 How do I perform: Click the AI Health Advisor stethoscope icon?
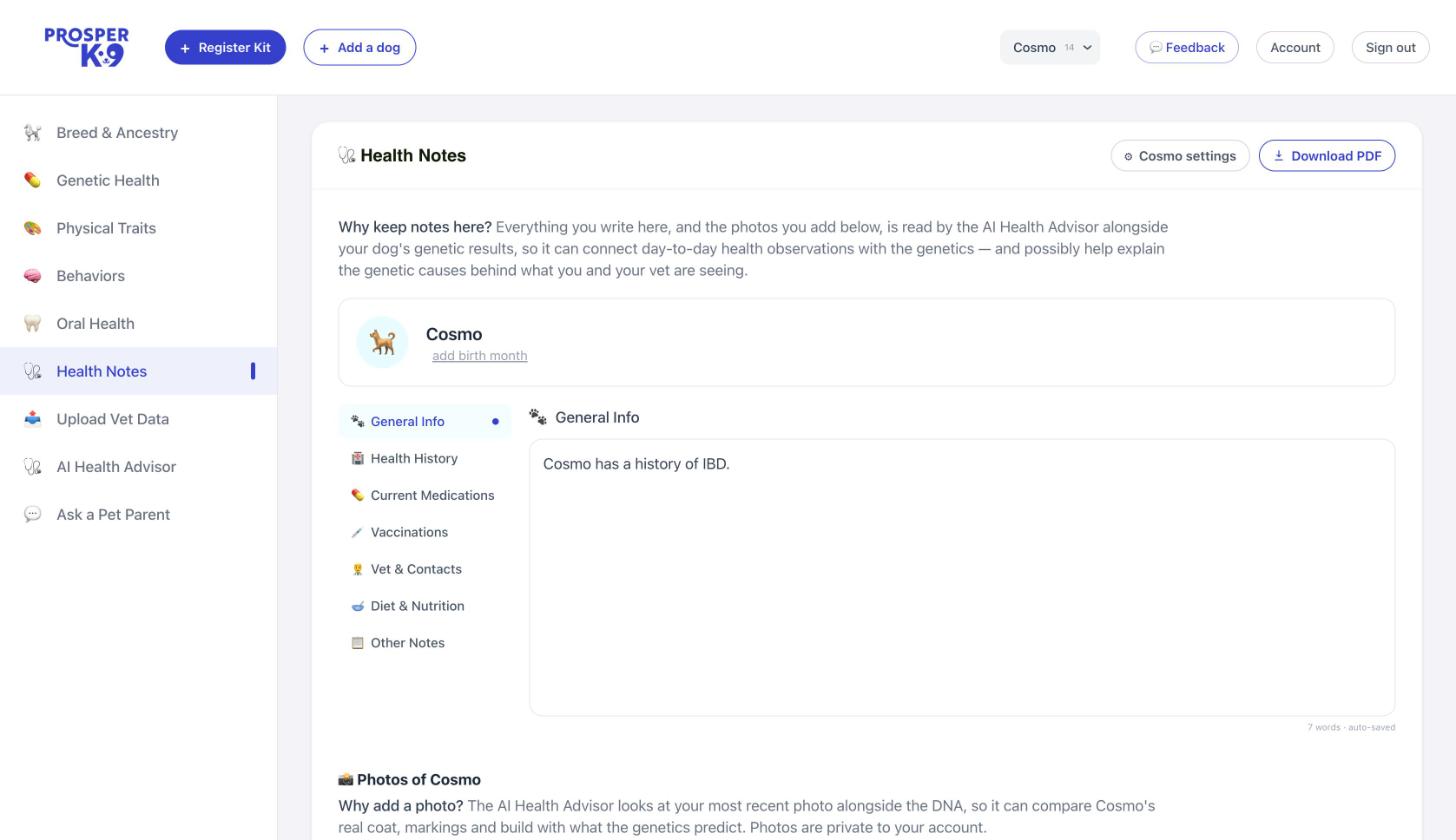pyautogui.click(x=33, y=467)
